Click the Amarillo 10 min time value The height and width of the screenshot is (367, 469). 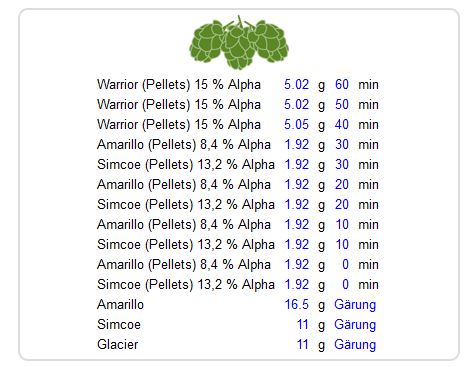point(342,224)
